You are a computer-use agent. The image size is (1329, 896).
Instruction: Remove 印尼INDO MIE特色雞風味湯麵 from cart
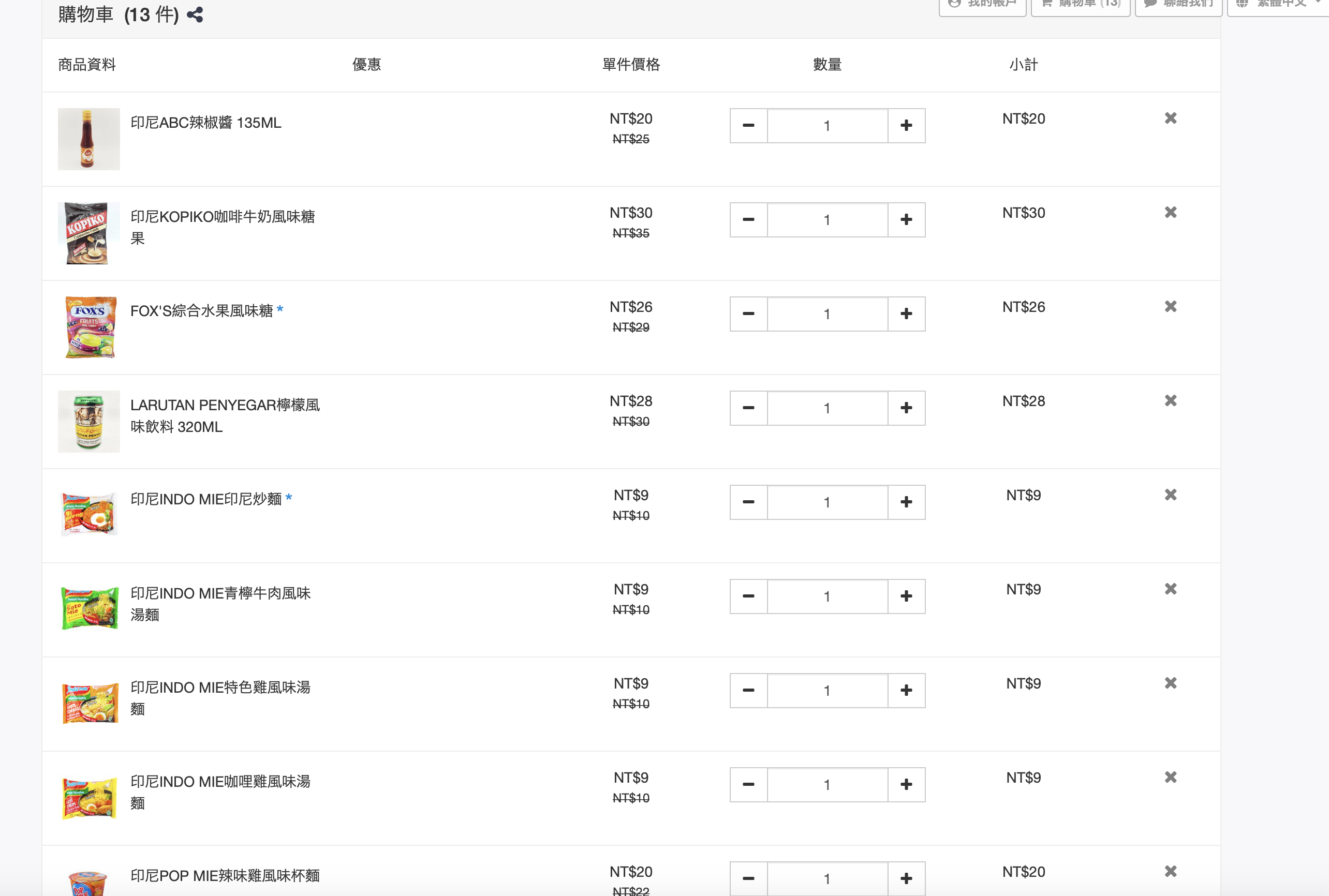pos(1170,683)
